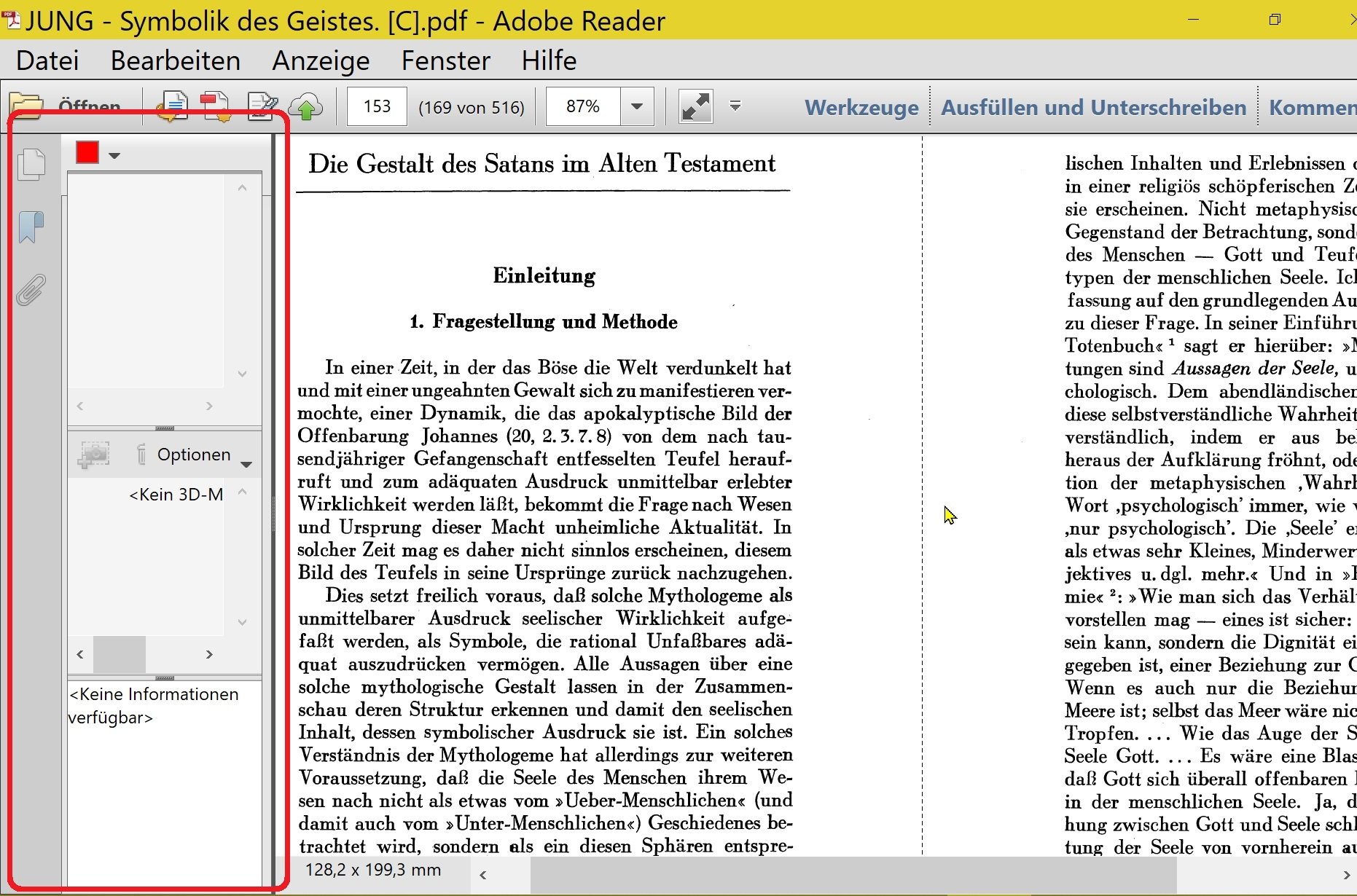Click the 3D view list scroll-down arrow
Viewport: 1357px width, 896px height.
(243, 622)
